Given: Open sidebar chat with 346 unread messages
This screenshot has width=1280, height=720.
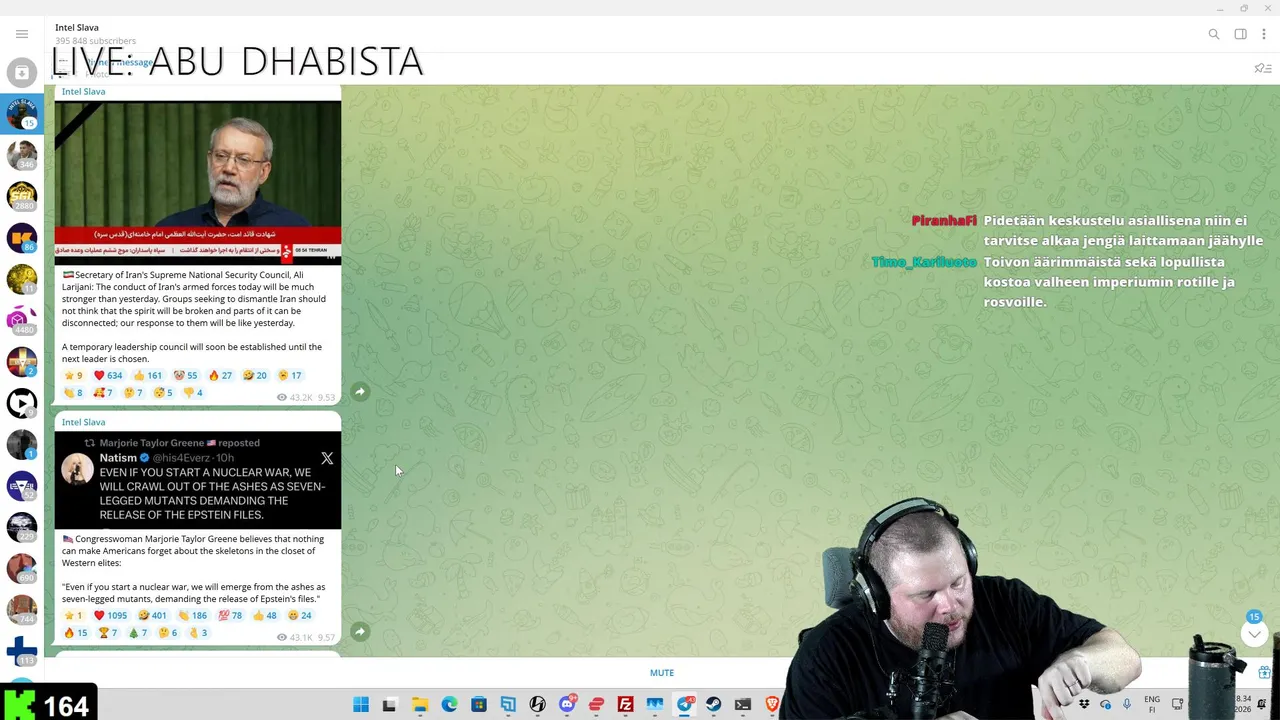Looking at the screenshot, I should 22,155.
